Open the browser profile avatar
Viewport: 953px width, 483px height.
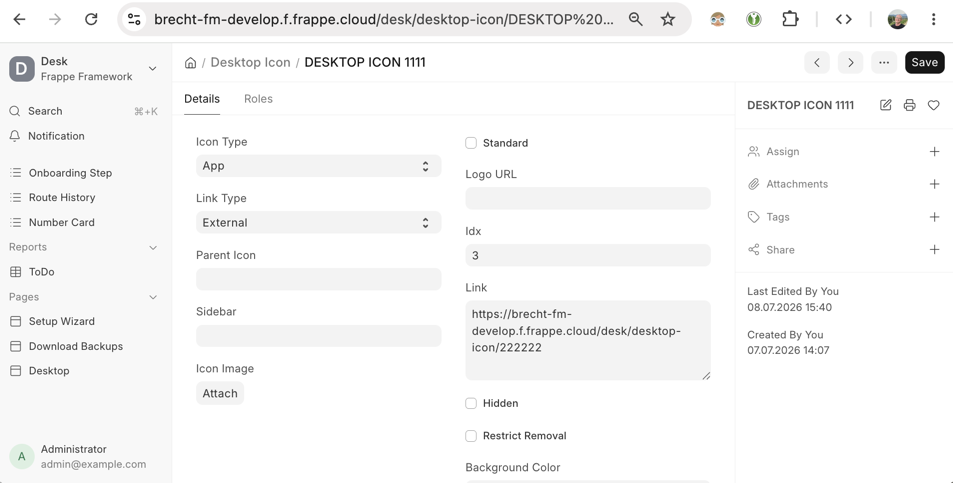[898, 19]
